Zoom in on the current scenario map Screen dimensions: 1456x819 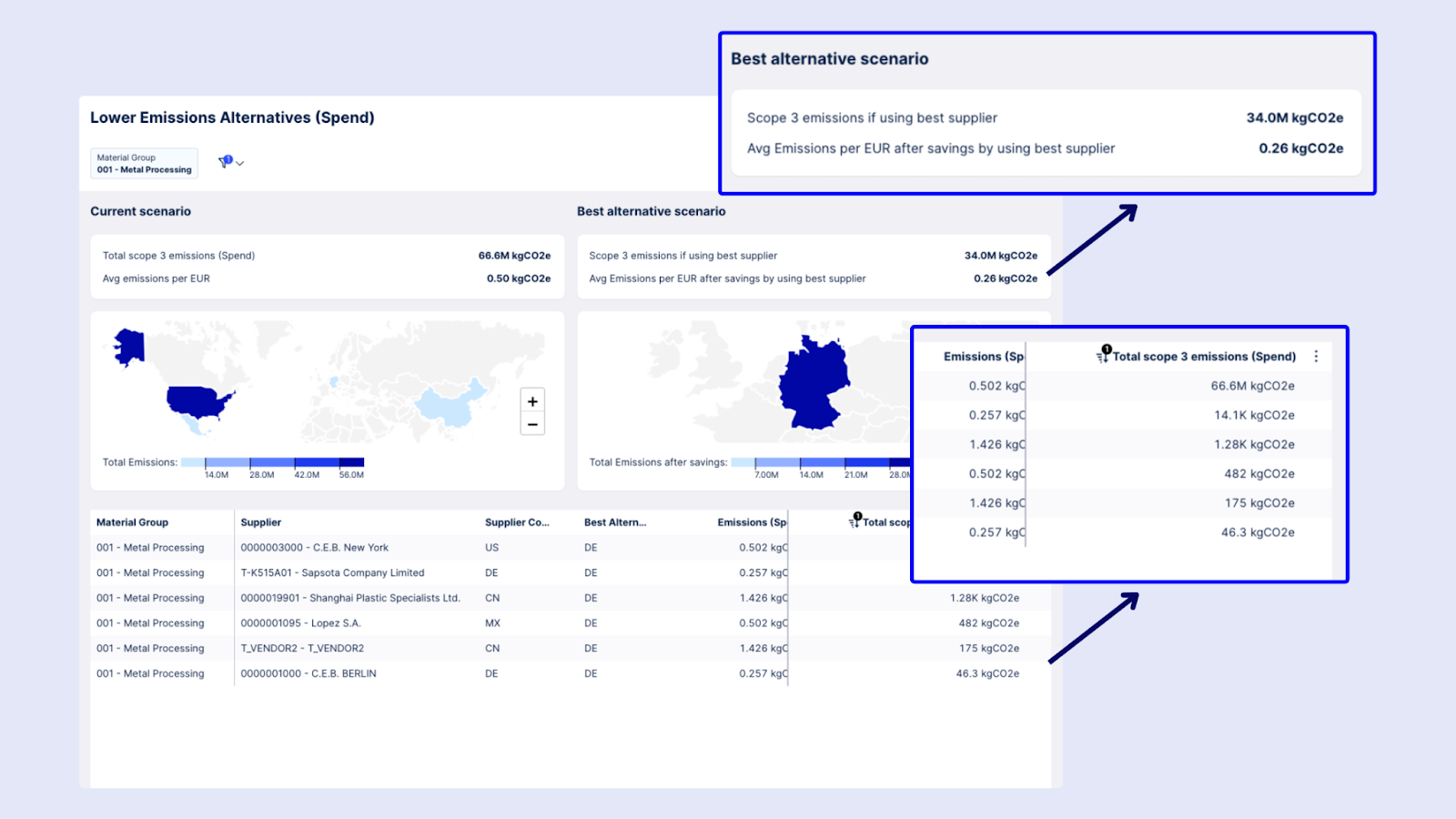point(531,400)
